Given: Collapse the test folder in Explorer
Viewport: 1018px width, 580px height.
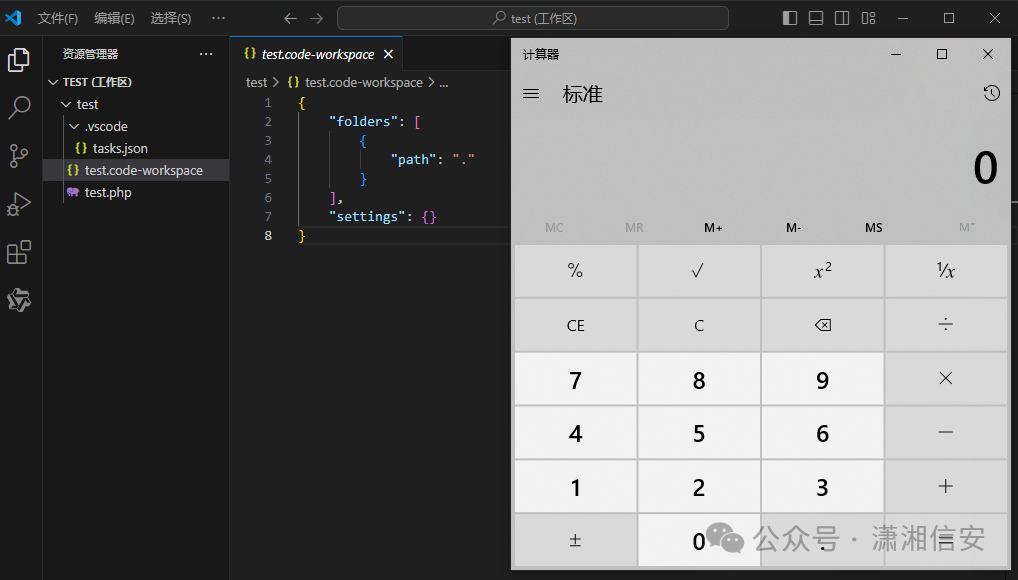Looking at the screenshot, I should (x=65, y=103).
